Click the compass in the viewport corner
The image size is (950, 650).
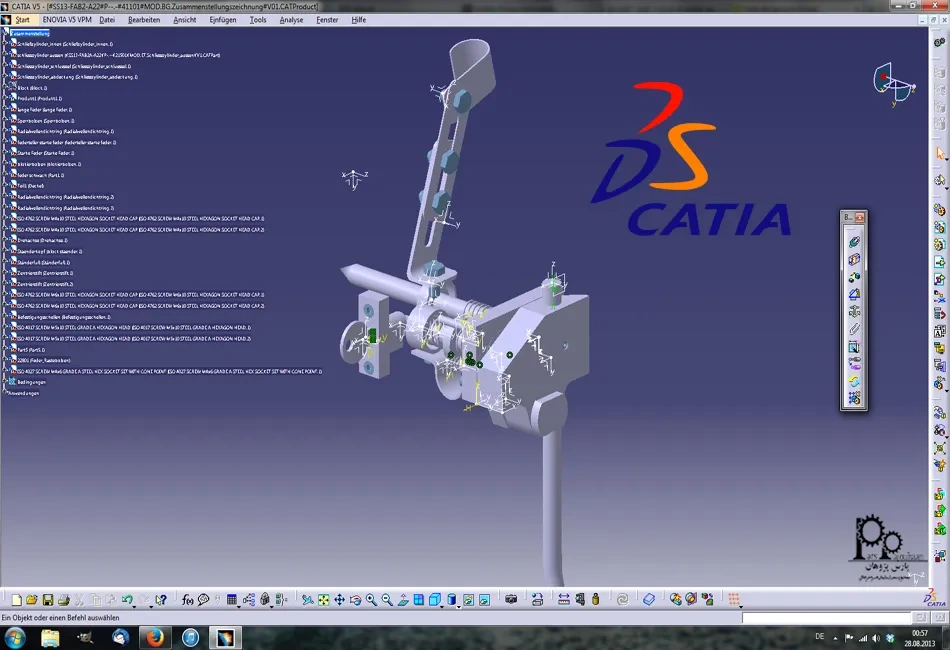[893, 83]
